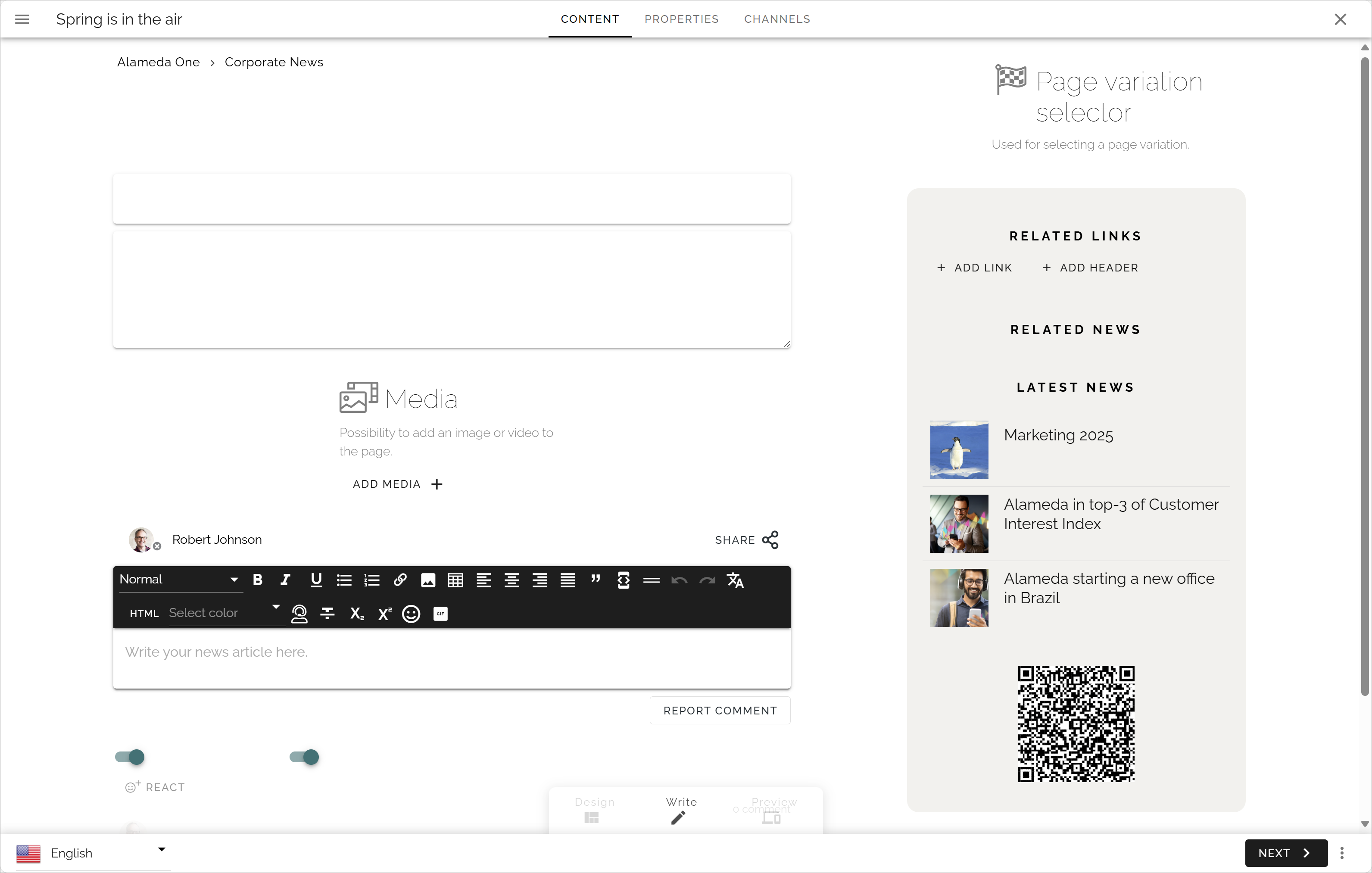Click the REACT button

[x=155, y=787]
